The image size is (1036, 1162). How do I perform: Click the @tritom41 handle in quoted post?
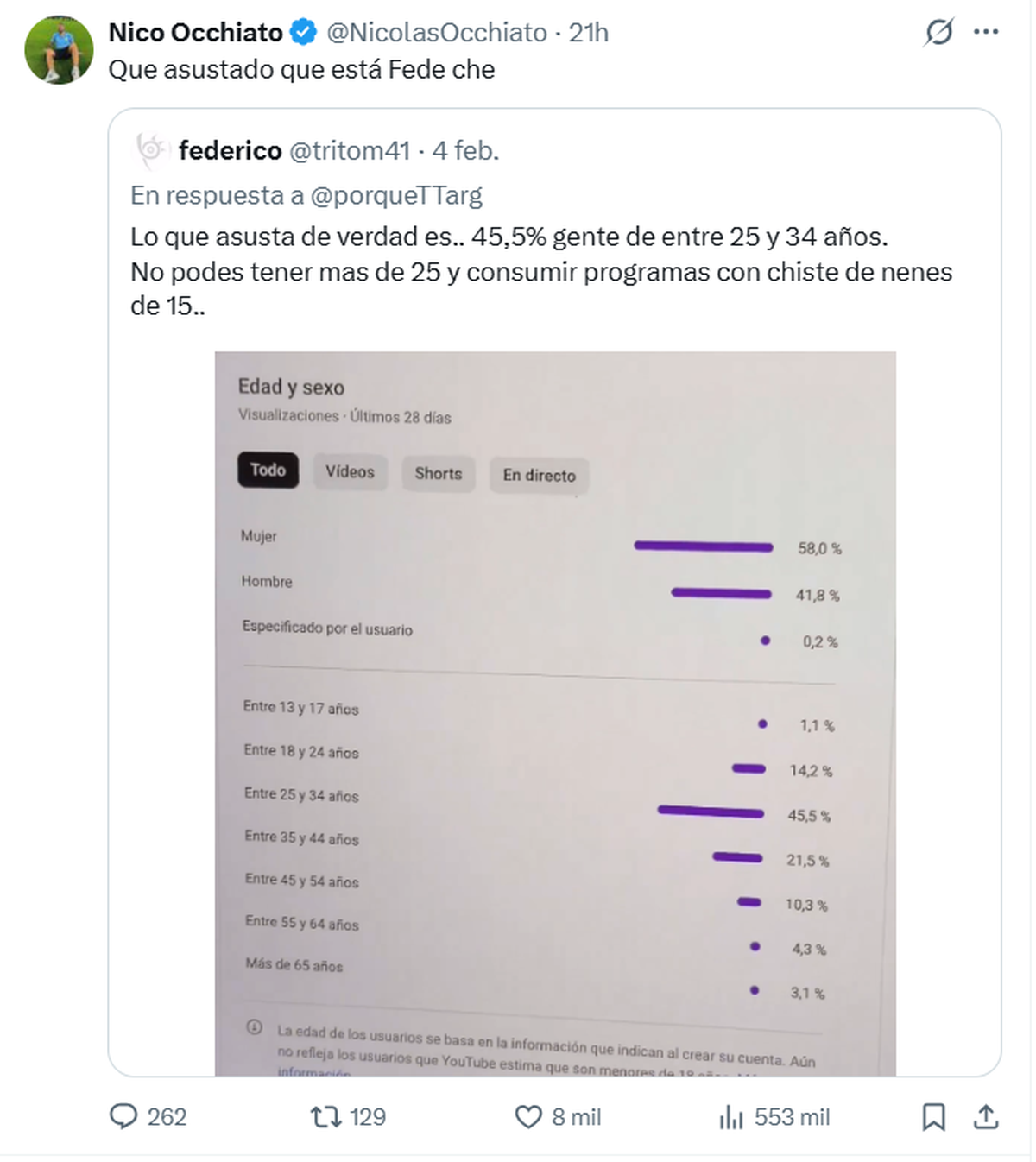[x=350, y=150]
